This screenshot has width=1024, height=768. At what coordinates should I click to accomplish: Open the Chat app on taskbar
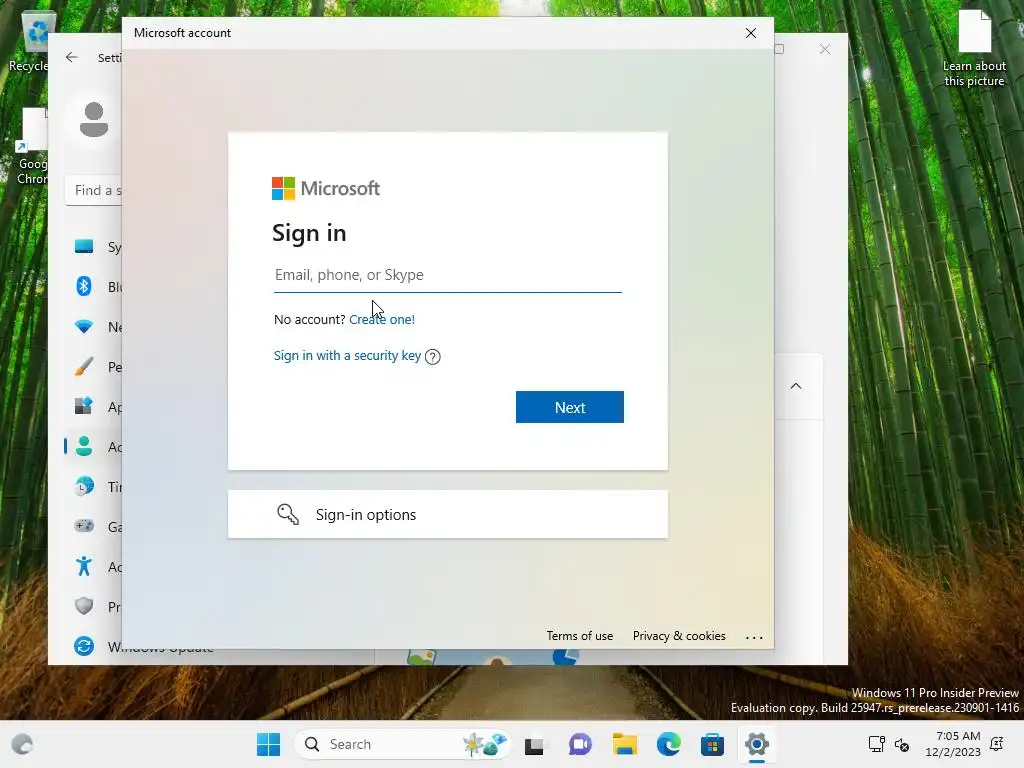[580, 744]
